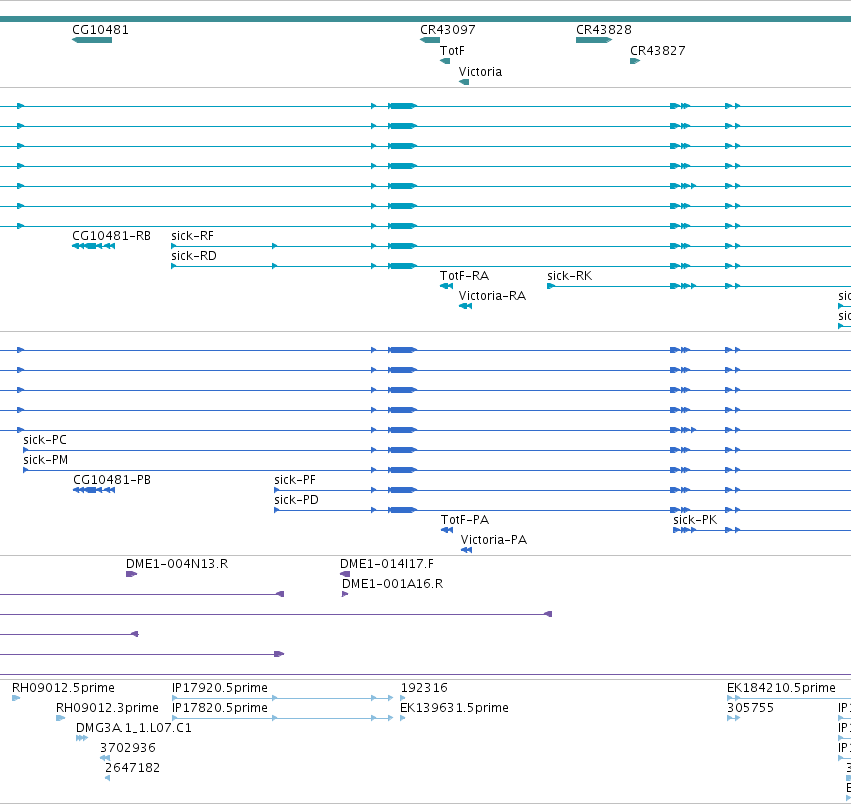Click the EK184210.5prime EST label

pyautogui.click(x=782, y=688)
